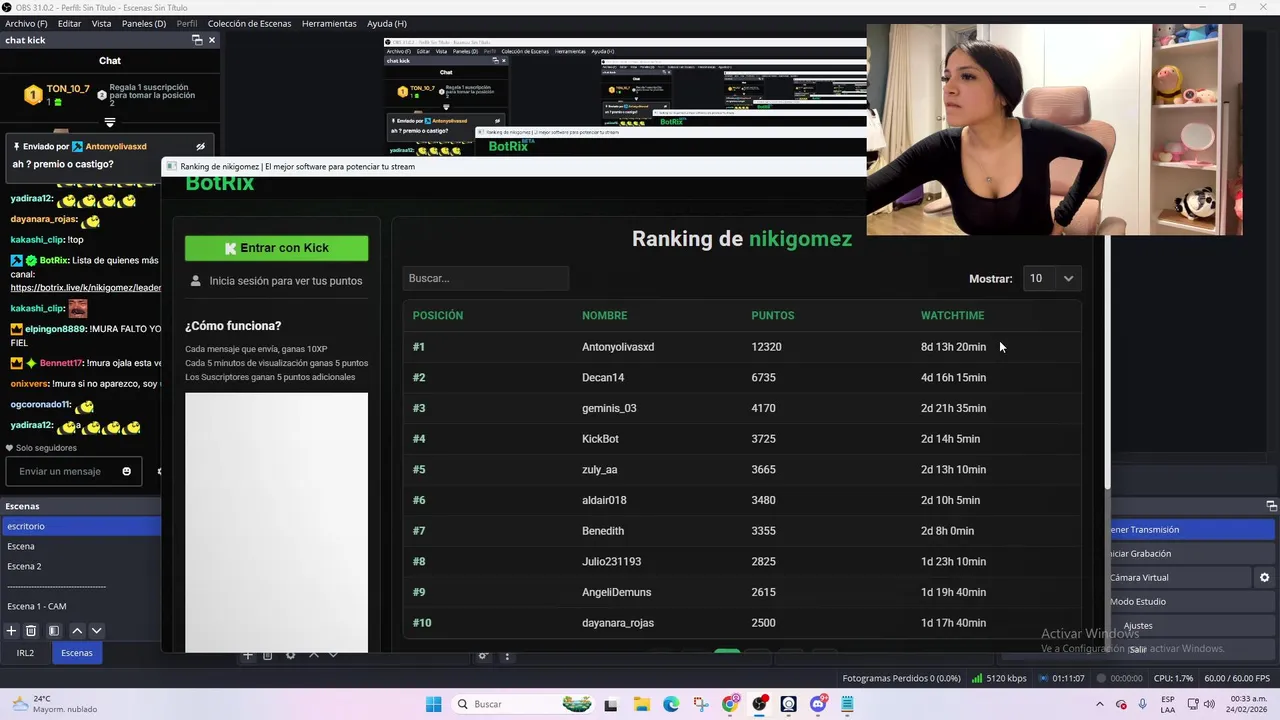Open Colección de Escenas menu

(250, 23)
